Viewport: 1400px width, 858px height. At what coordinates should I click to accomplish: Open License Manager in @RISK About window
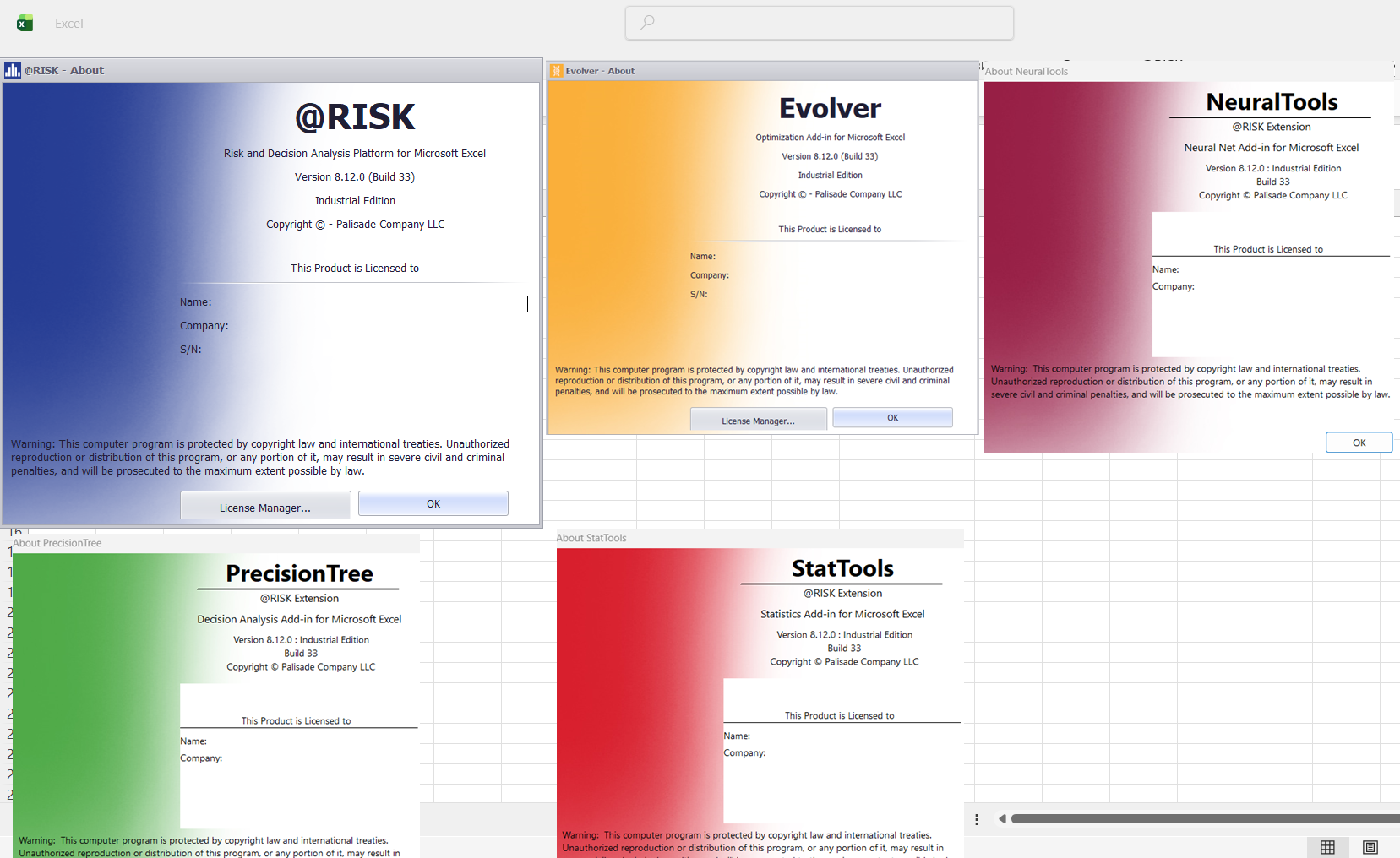coord(265,507)
